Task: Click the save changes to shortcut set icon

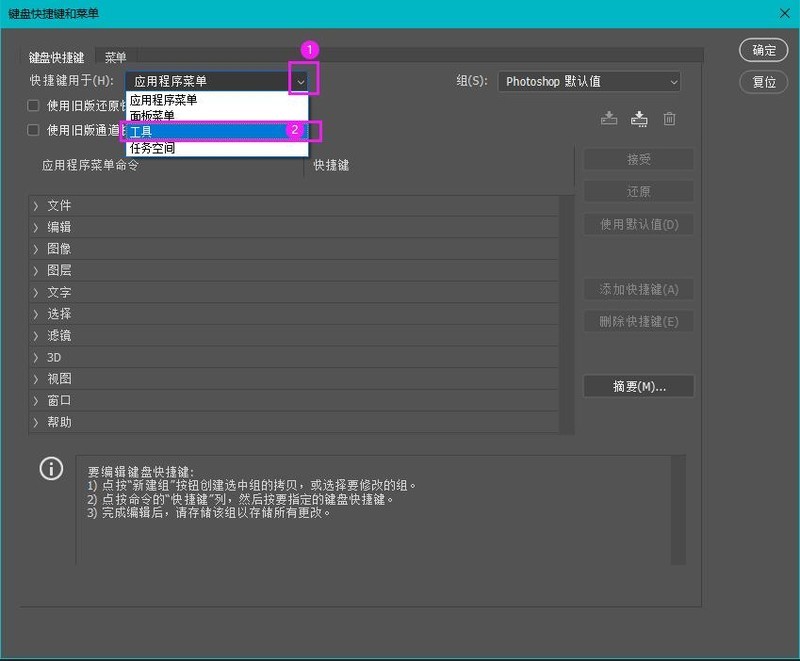Action: tap(609, 117)
